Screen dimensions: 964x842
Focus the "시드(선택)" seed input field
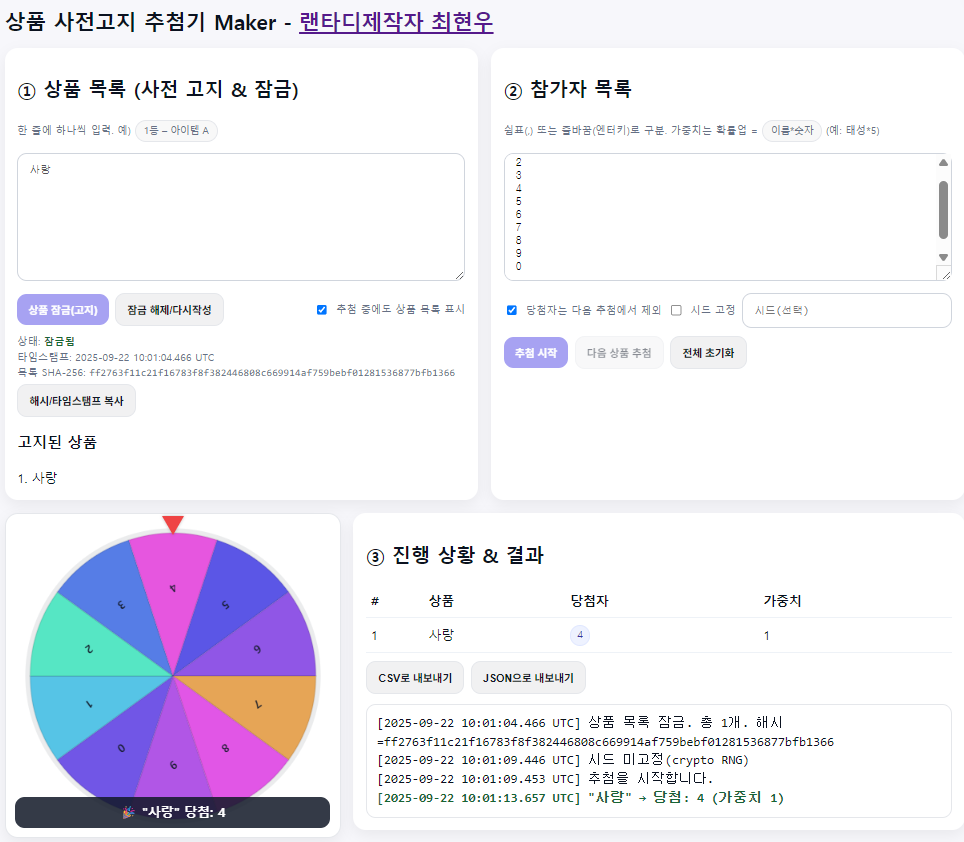[x=846, y=310]
